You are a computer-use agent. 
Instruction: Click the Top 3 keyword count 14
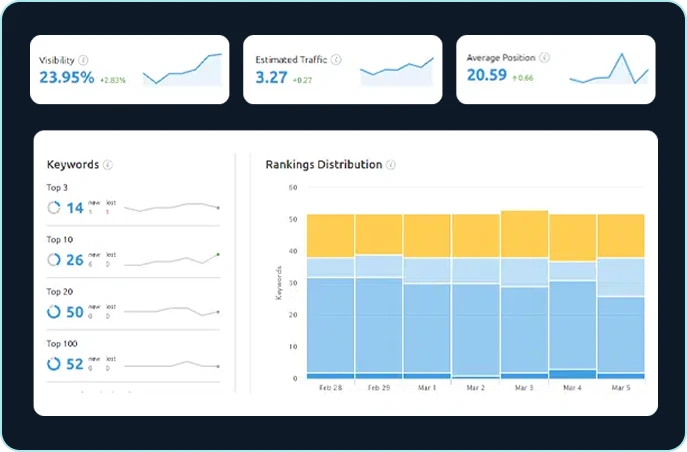tap(75, 208)
